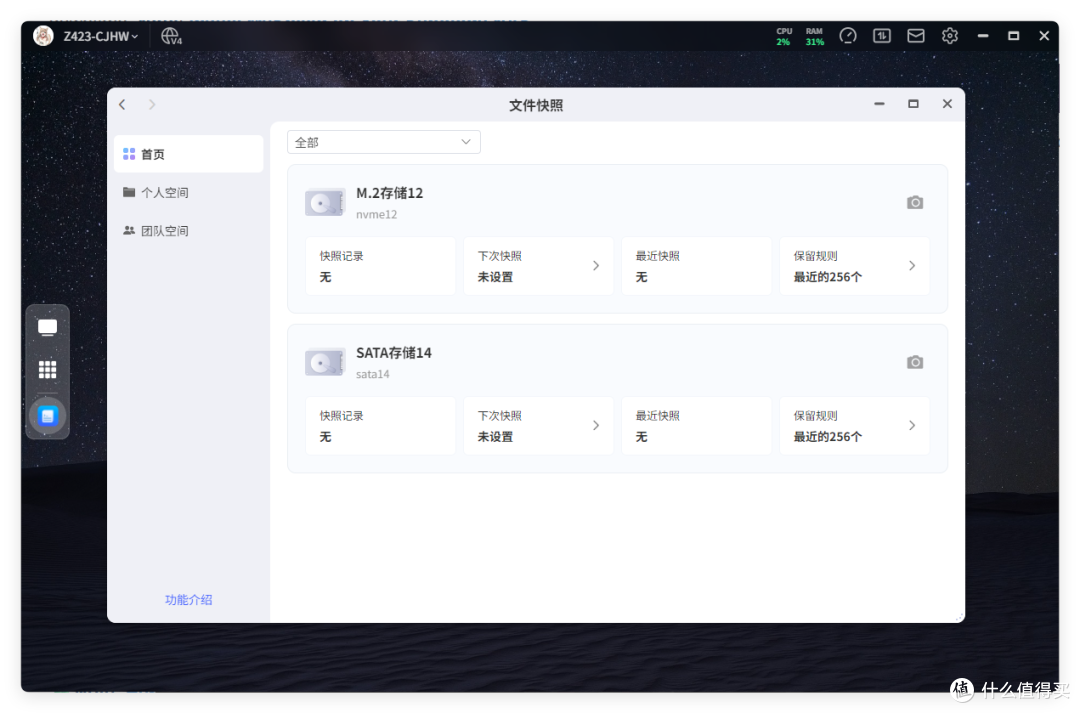The image size is (1080, 713).
Task: Click the RAM usage indicator
Action: [x=814, y=37]
